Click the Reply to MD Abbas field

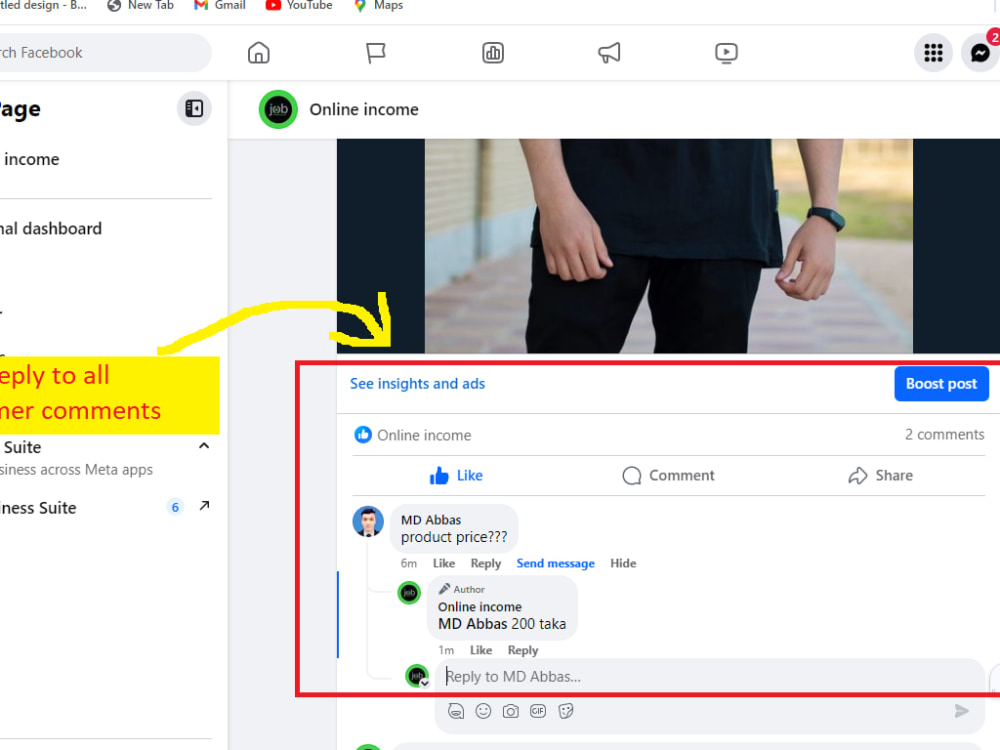[709, 676]
